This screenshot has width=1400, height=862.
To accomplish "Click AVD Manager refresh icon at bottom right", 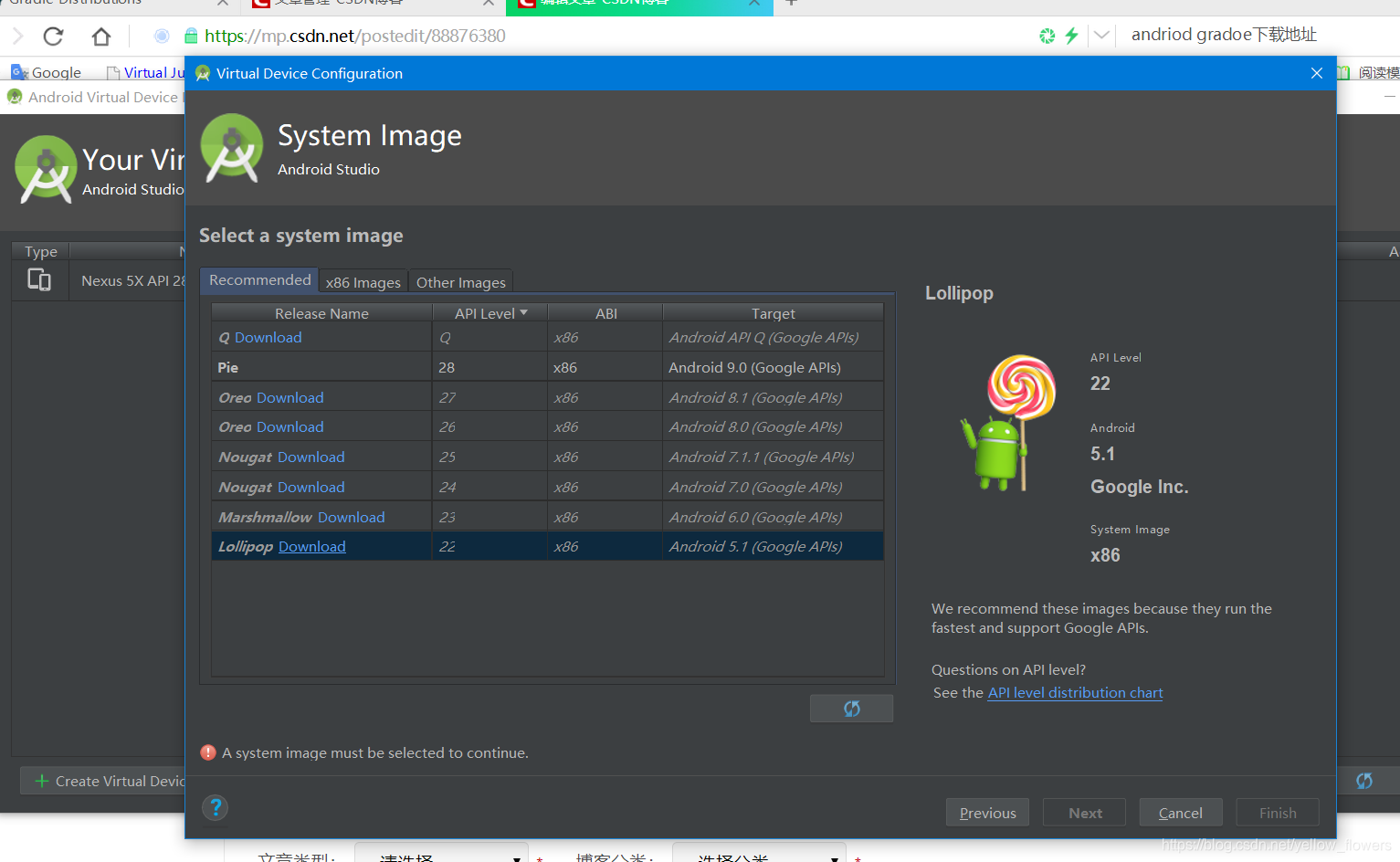I will tap(1364, 781).
